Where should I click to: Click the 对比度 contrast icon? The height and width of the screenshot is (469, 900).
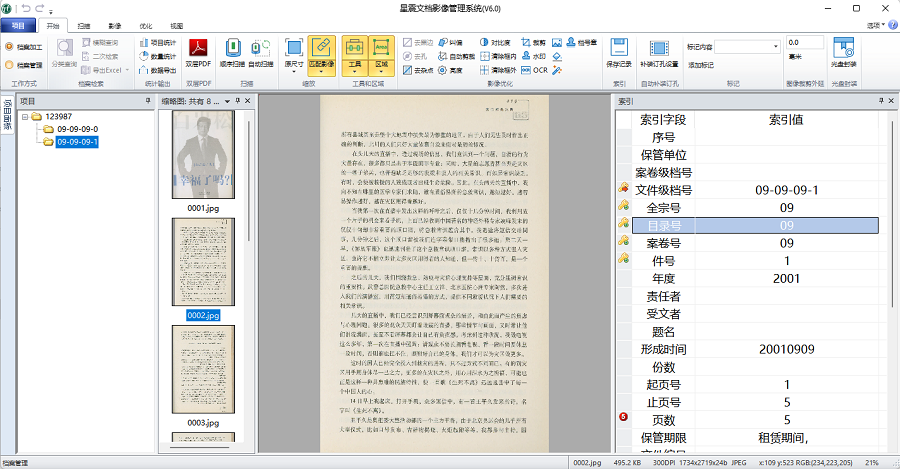coord(484,42)
